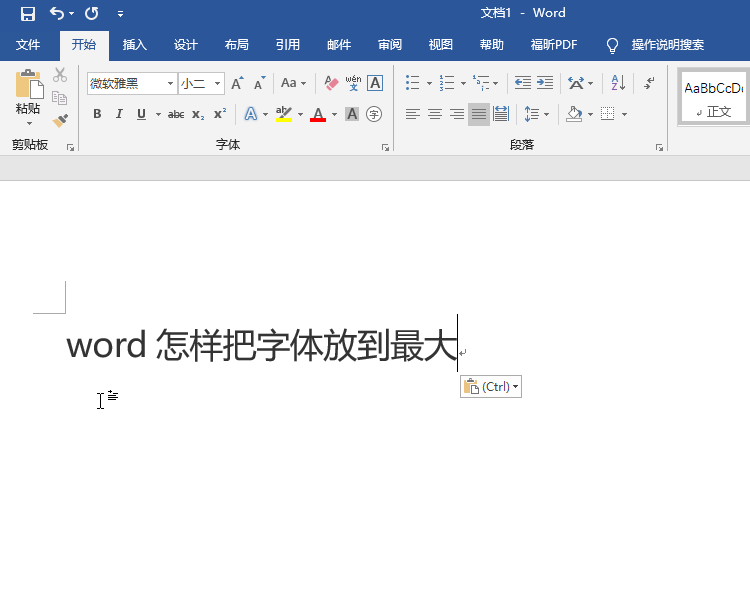This screenshot has width=750, height=600.
Task: Open the 小二 font size dropdown
Action: tap(217, 84)
